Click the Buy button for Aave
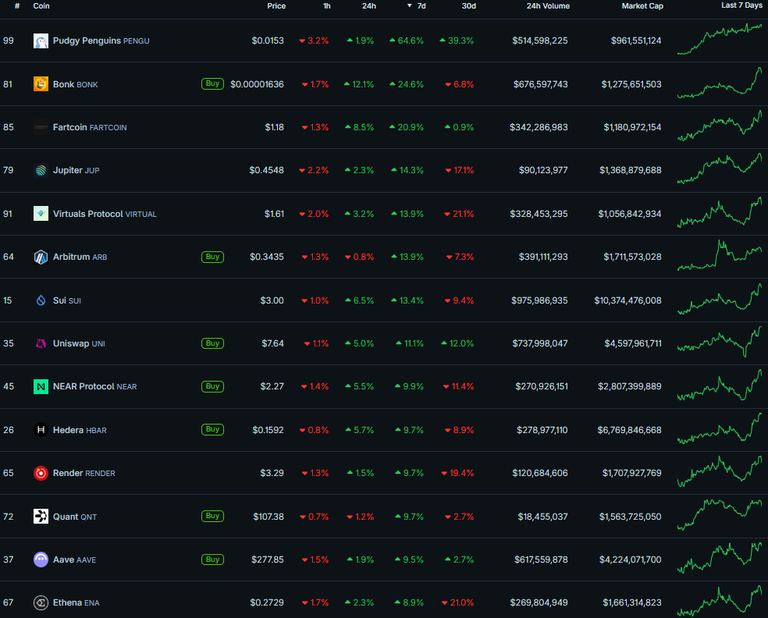This screenshot has width=768, height=618. [x=213, y=559]
